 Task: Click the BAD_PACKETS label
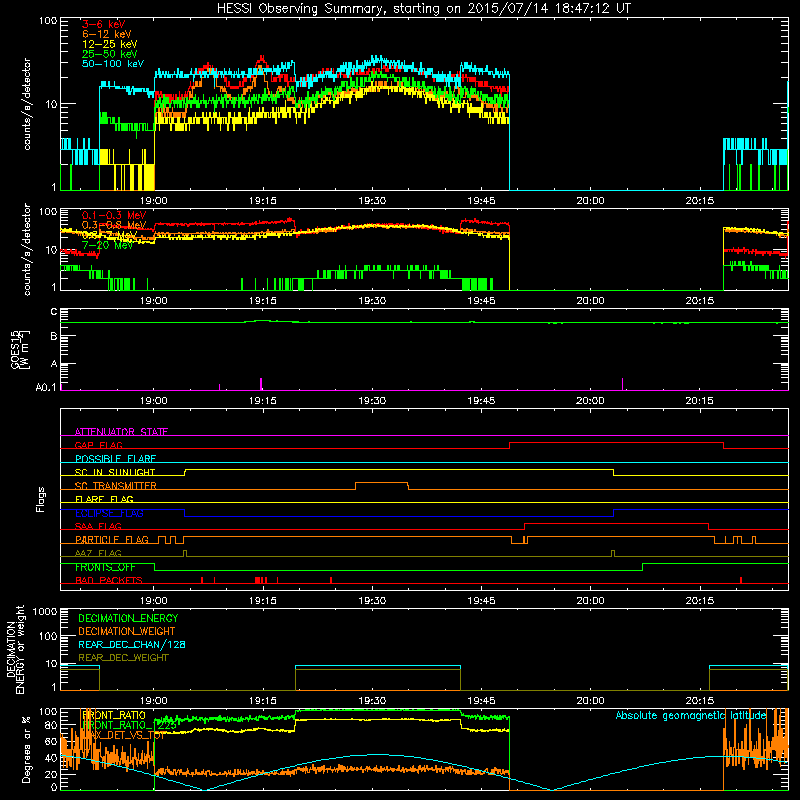click(x=109, y=580)
